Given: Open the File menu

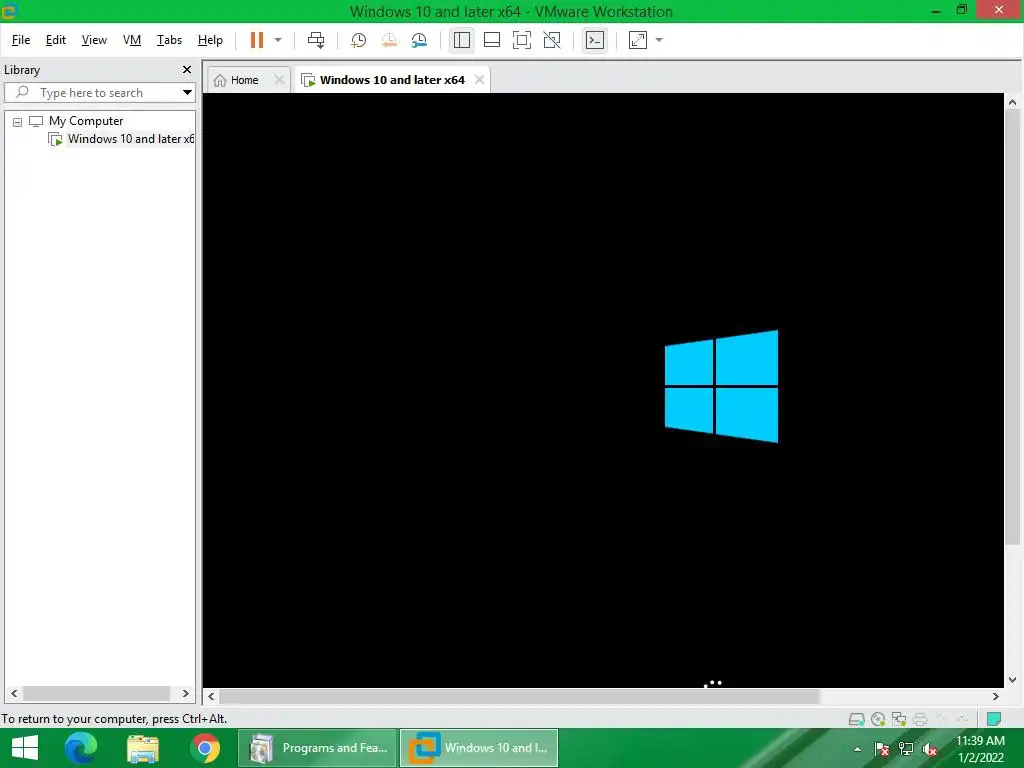Looking at the screenshot, I should click(x=21, y=40).
